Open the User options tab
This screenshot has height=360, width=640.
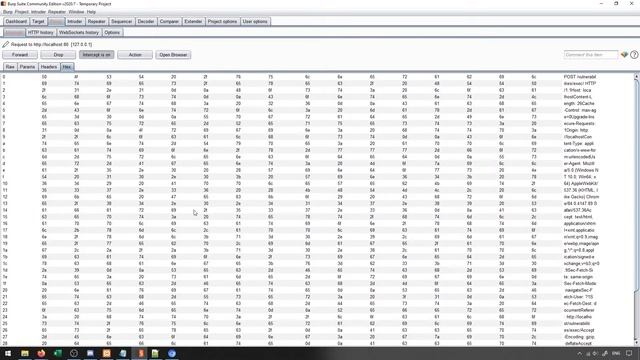[x=255, y=21]
